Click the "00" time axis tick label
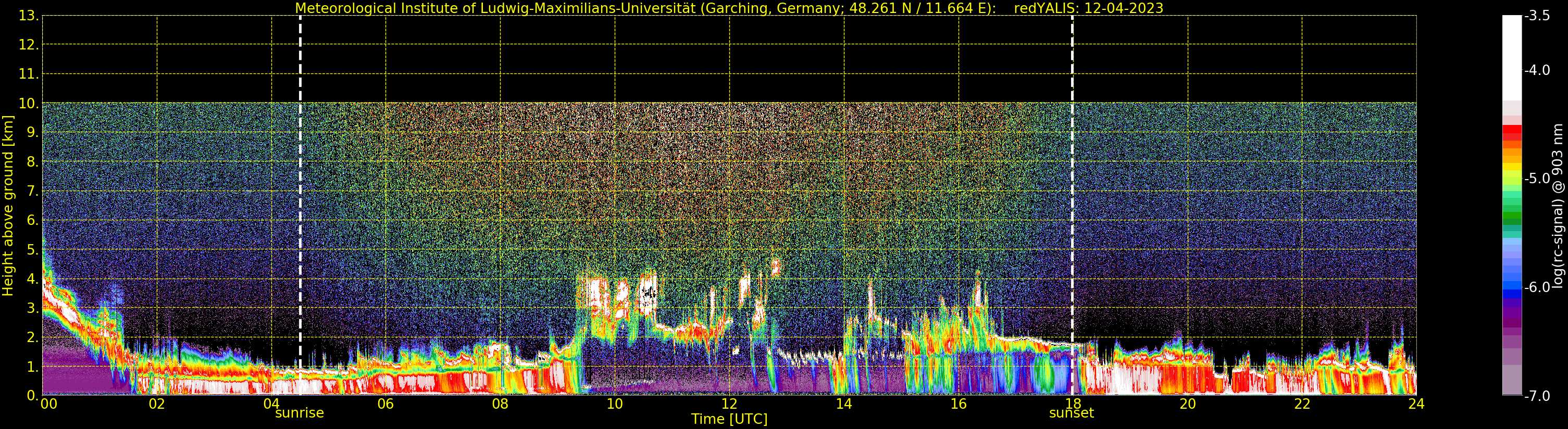Screen dimensions: 1568x429 (x=48, y=404)
